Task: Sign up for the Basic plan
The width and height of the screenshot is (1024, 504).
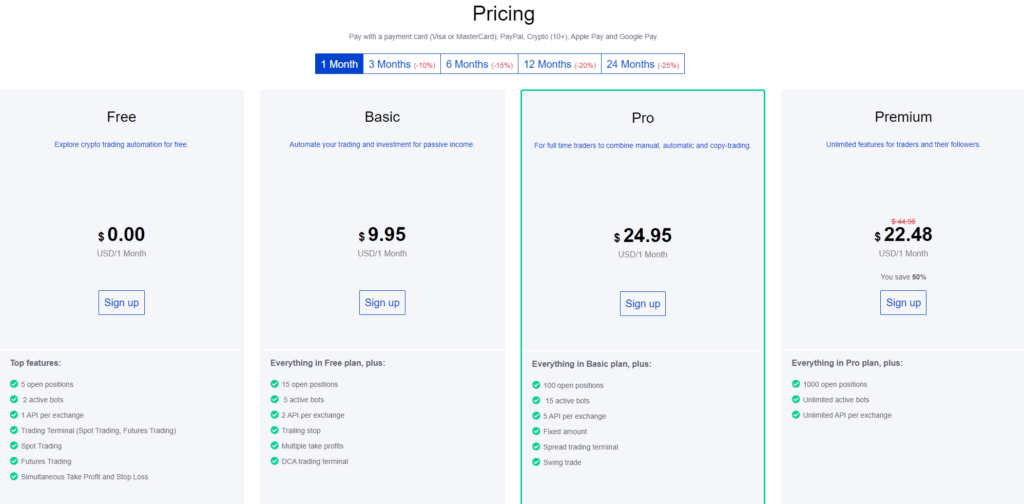Action: tap(382, 302)
